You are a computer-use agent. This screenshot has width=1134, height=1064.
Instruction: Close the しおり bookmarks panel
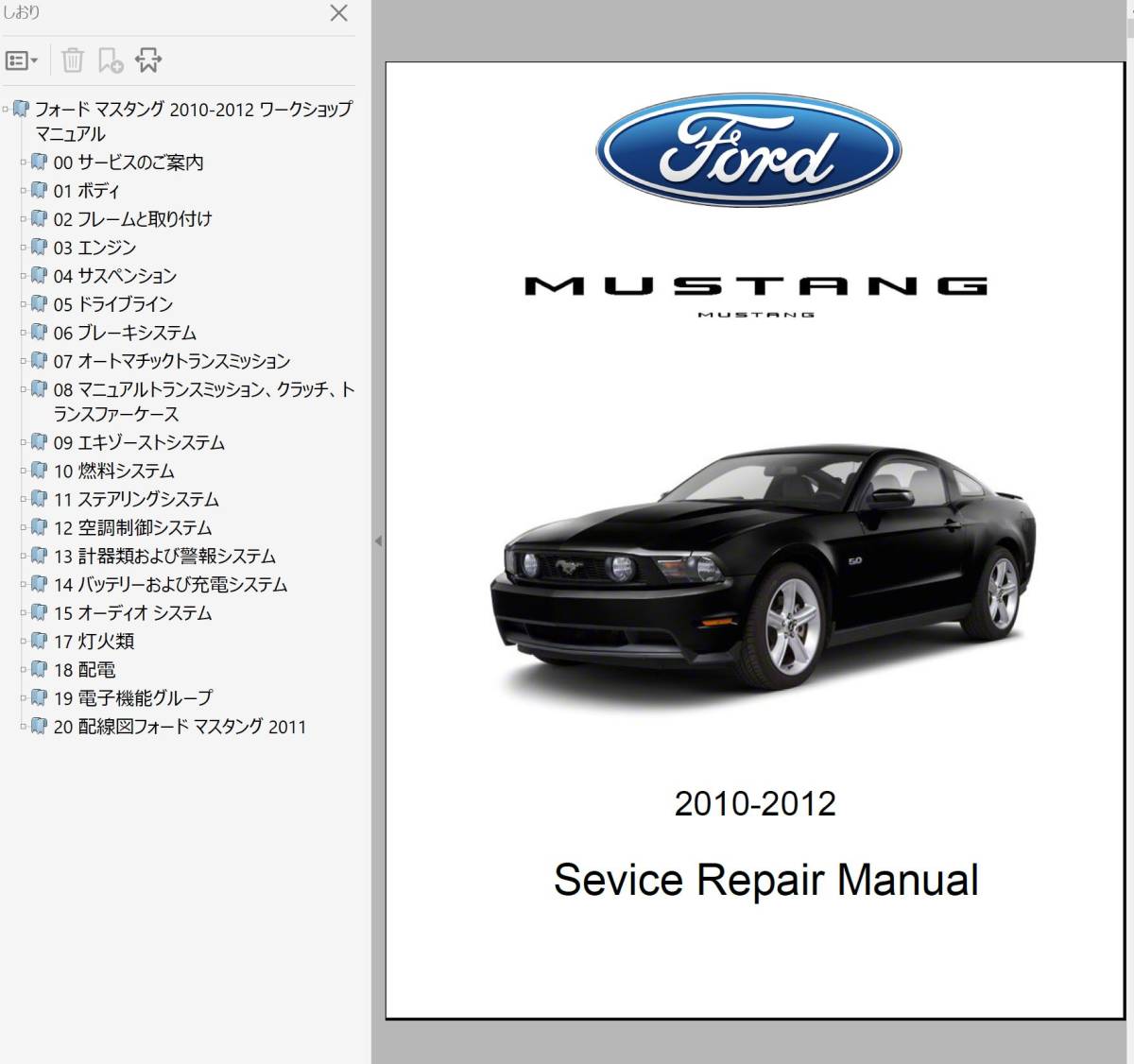(338, 13)
